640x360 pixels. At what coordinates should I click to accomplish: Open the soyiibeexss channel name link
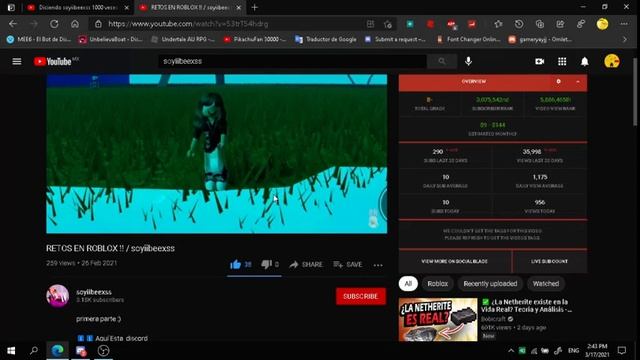click(x=94, y=292)
